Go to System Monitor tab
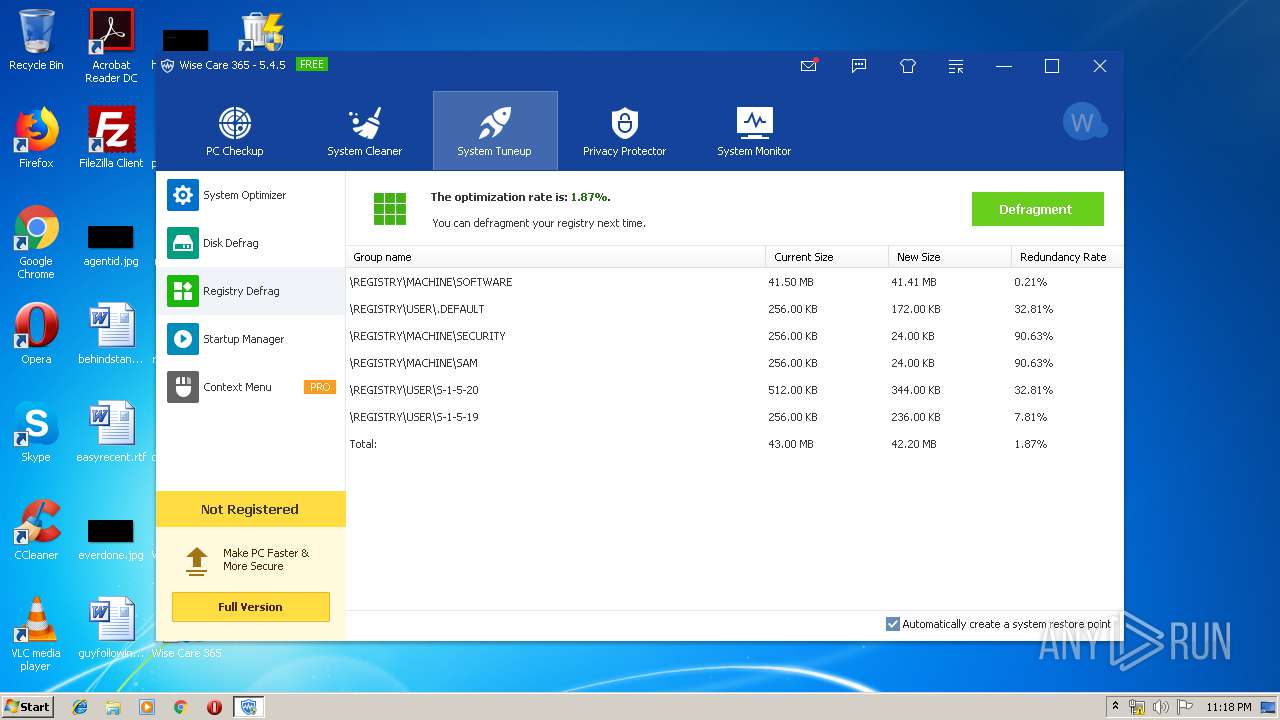The width and height of the screenshot is (1280, 720). [754, 131]
